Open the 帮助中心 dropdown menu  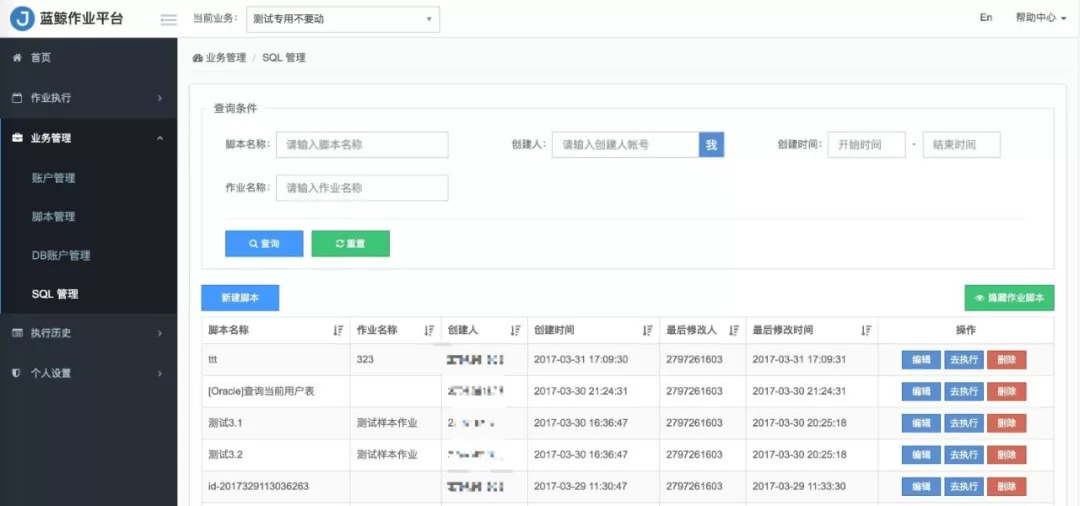(1041, 18)
